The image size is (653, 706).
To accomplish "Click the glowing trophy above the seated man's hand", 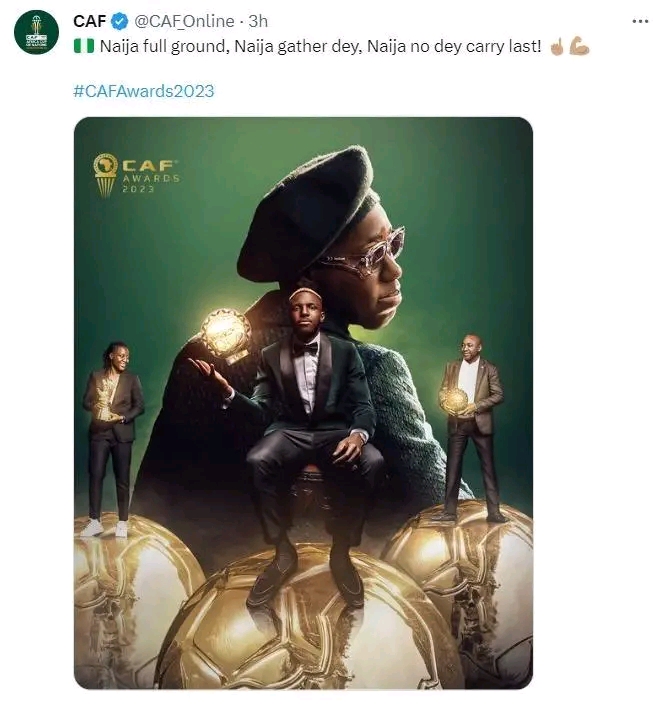I will 225,332.
